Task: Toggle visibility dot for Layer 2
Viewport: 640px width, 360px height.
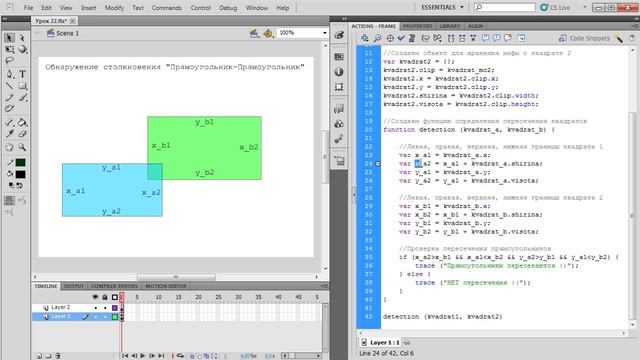Action: [96, 307]
